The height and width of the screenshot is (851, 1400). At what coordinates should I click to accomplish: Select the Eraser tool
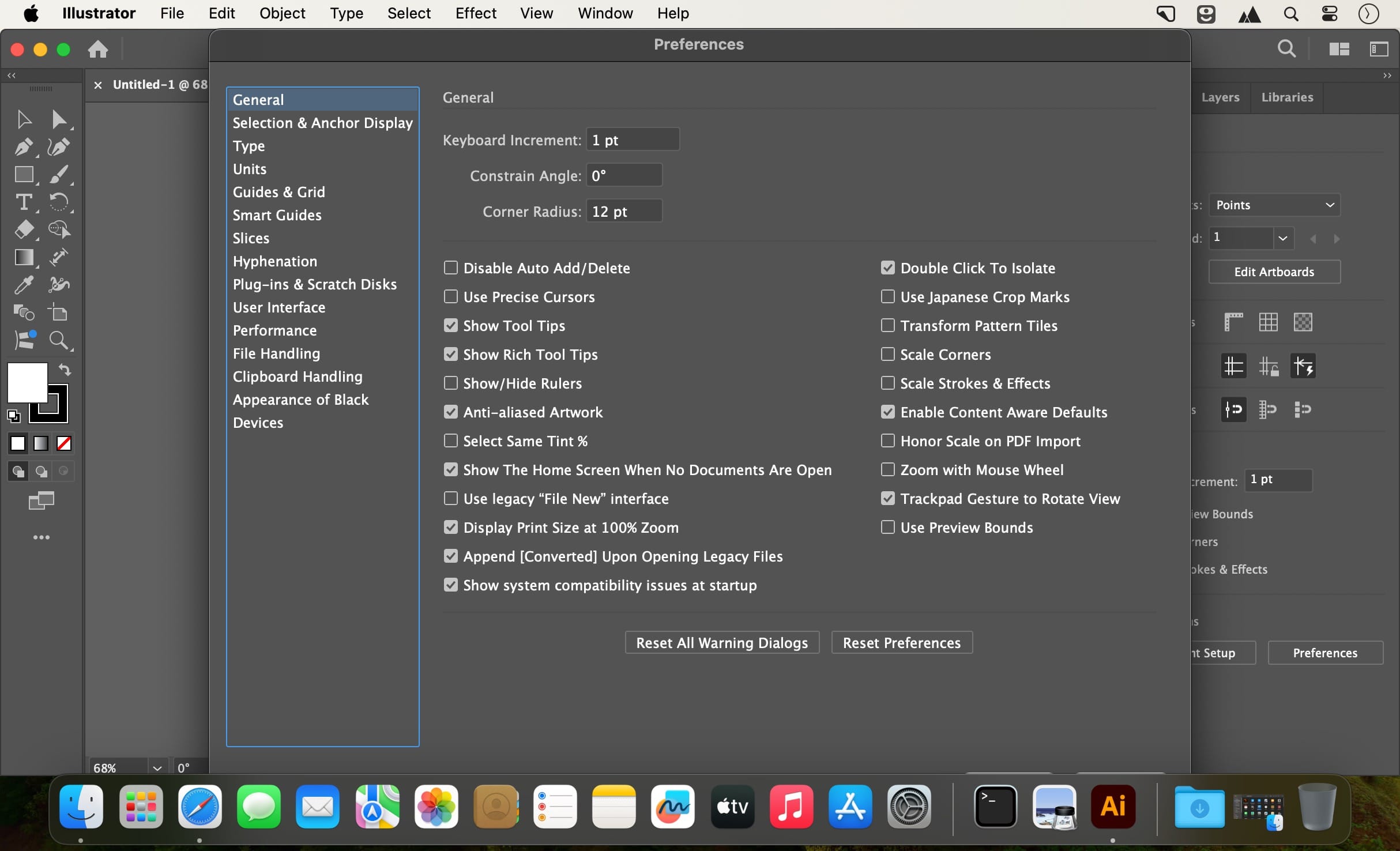pos(24,229)
